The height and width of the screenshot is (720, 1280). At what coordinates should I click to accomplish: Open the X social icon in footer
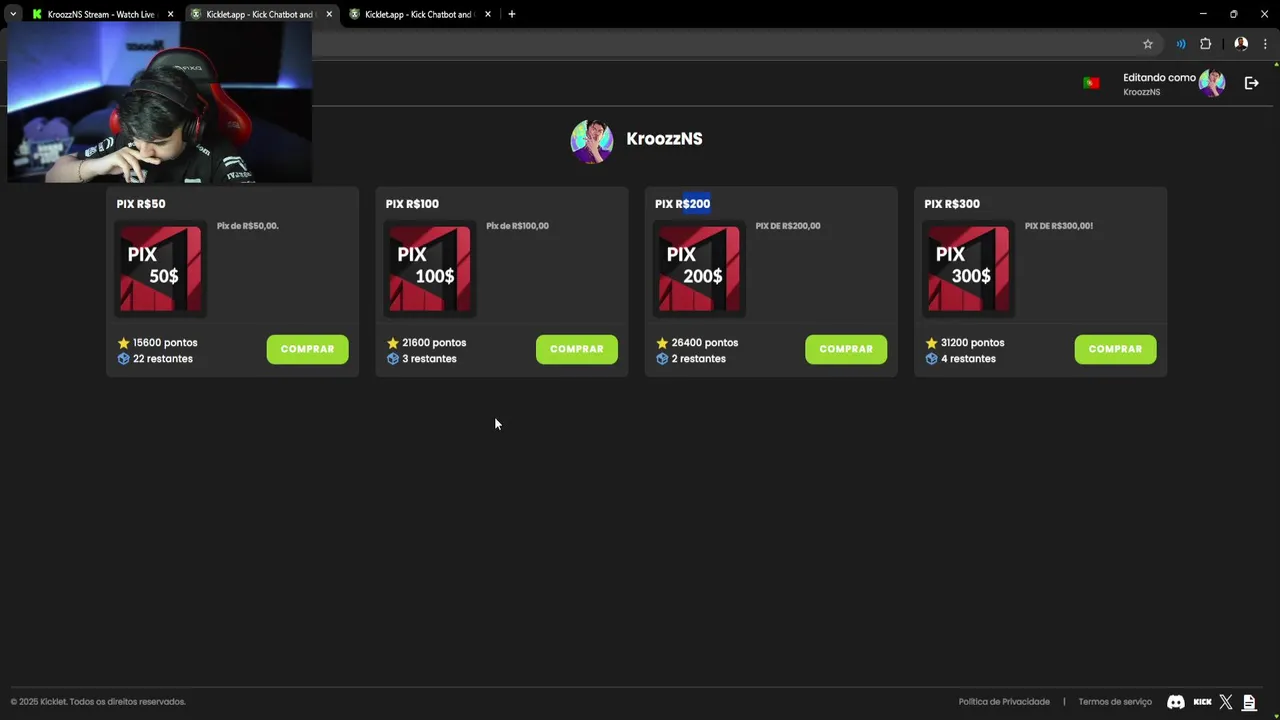tap(1226, 702)
